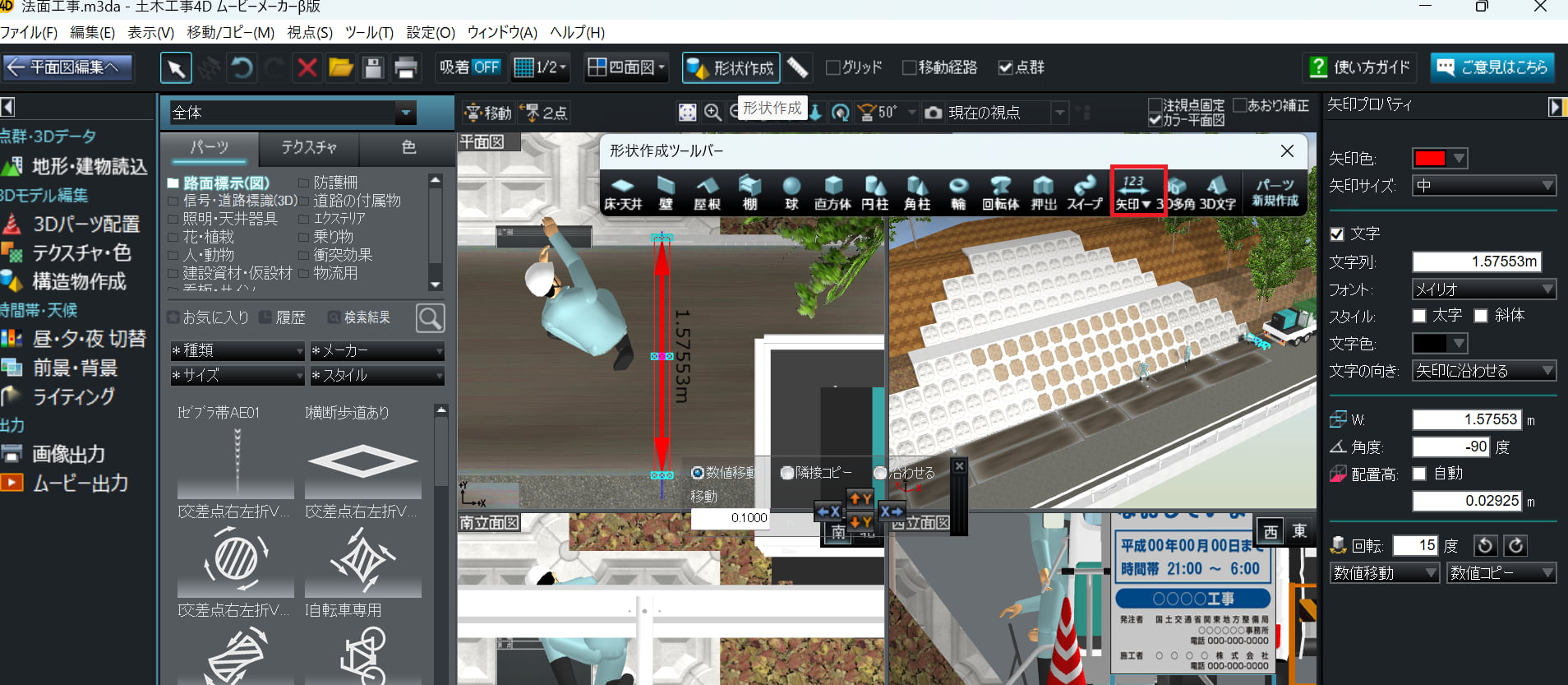Select the 球 (sphere) shape tool
The width and height of the screenshot is (1568, 685).
(x=791, y=192)
